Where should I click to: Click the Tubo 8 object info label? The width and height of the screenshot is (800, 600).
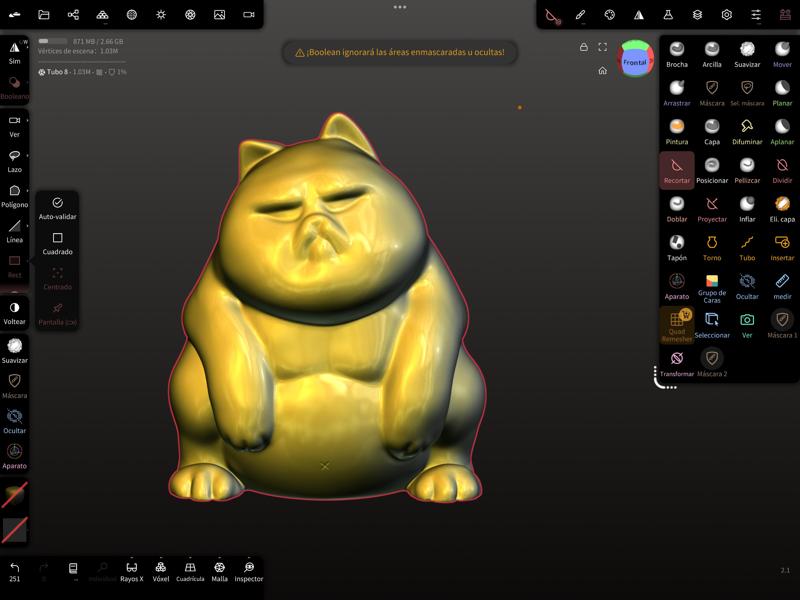coord(82,72)
